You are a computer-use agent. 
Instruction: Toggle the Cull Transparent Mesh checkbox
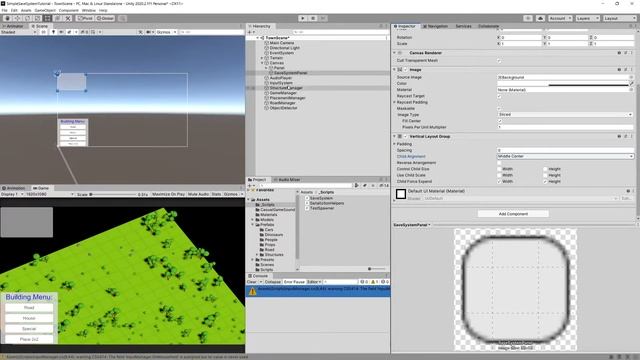[499, 60]
